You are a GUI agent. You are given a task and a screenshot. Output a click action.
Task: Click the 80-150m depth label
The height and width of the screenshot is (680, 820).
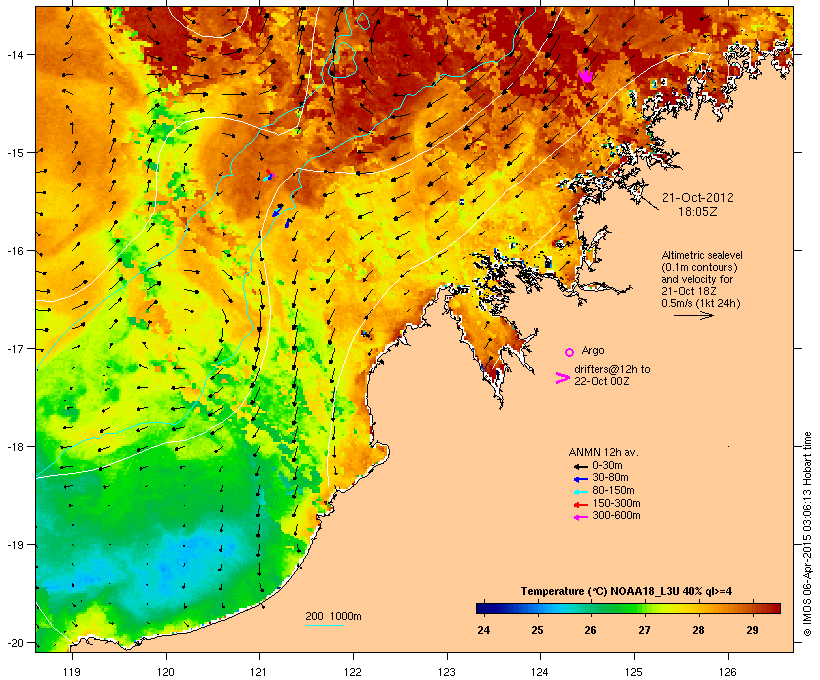[x=613, y=491]
